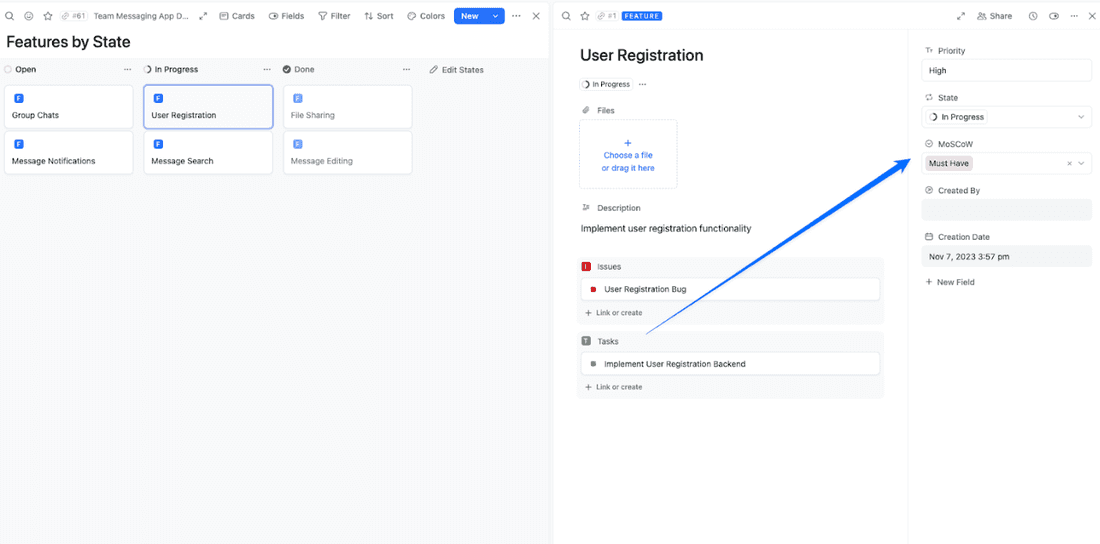Click the Files paperclip icon
The image size is (1100, 544).
(586, 110)
